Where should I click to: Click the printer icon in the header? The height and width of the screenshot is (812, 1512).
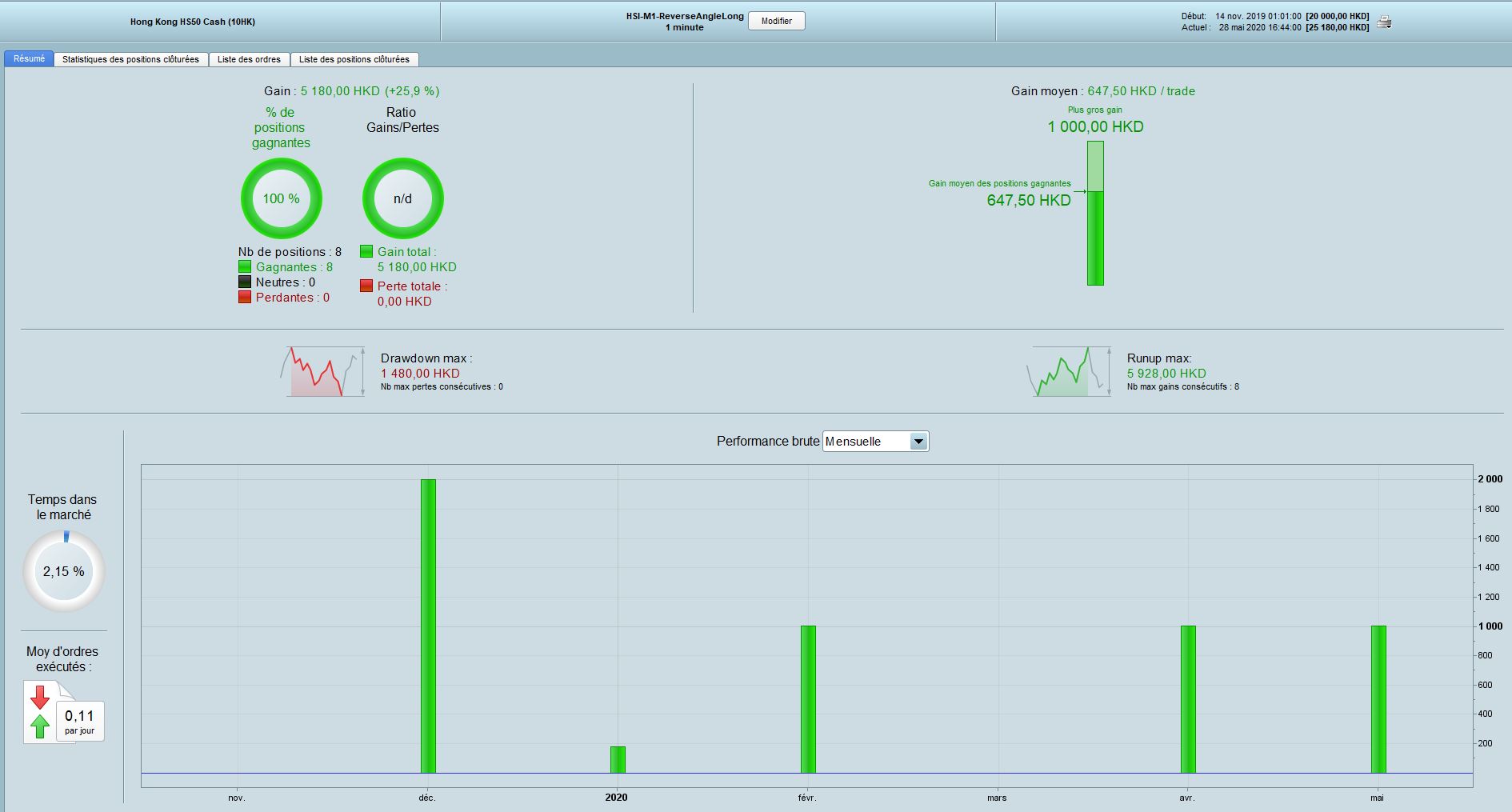(x=1385, y=22)
